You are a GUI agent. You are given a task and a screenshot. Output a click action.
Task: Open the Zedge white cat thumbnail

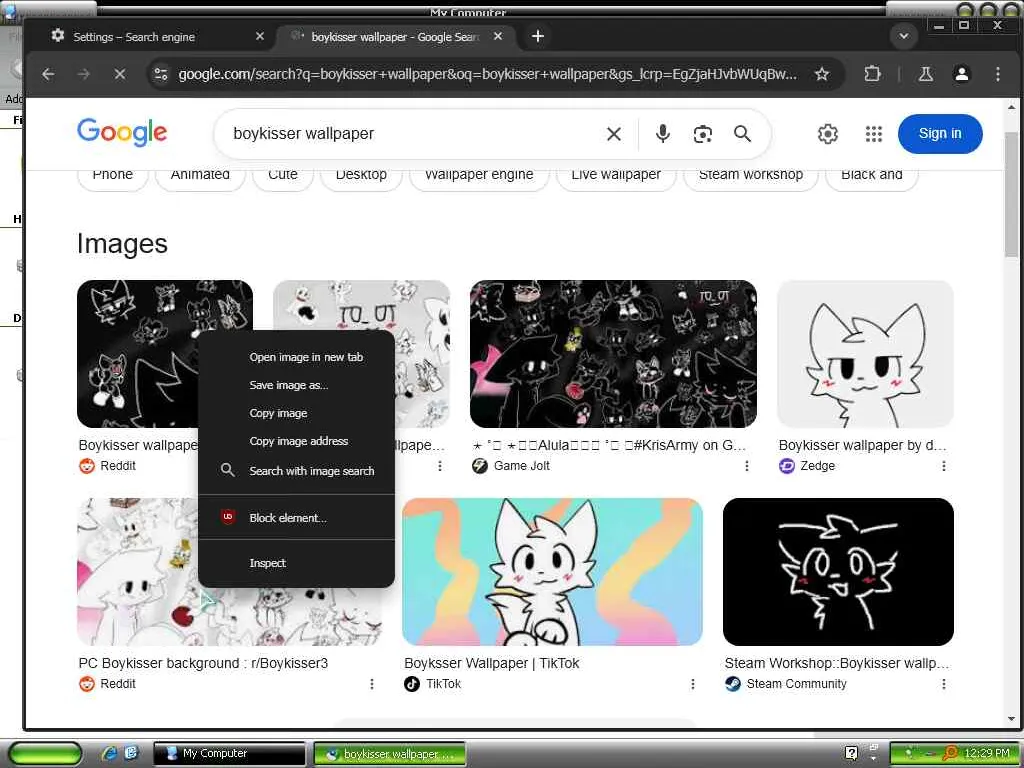click(865, 354)
